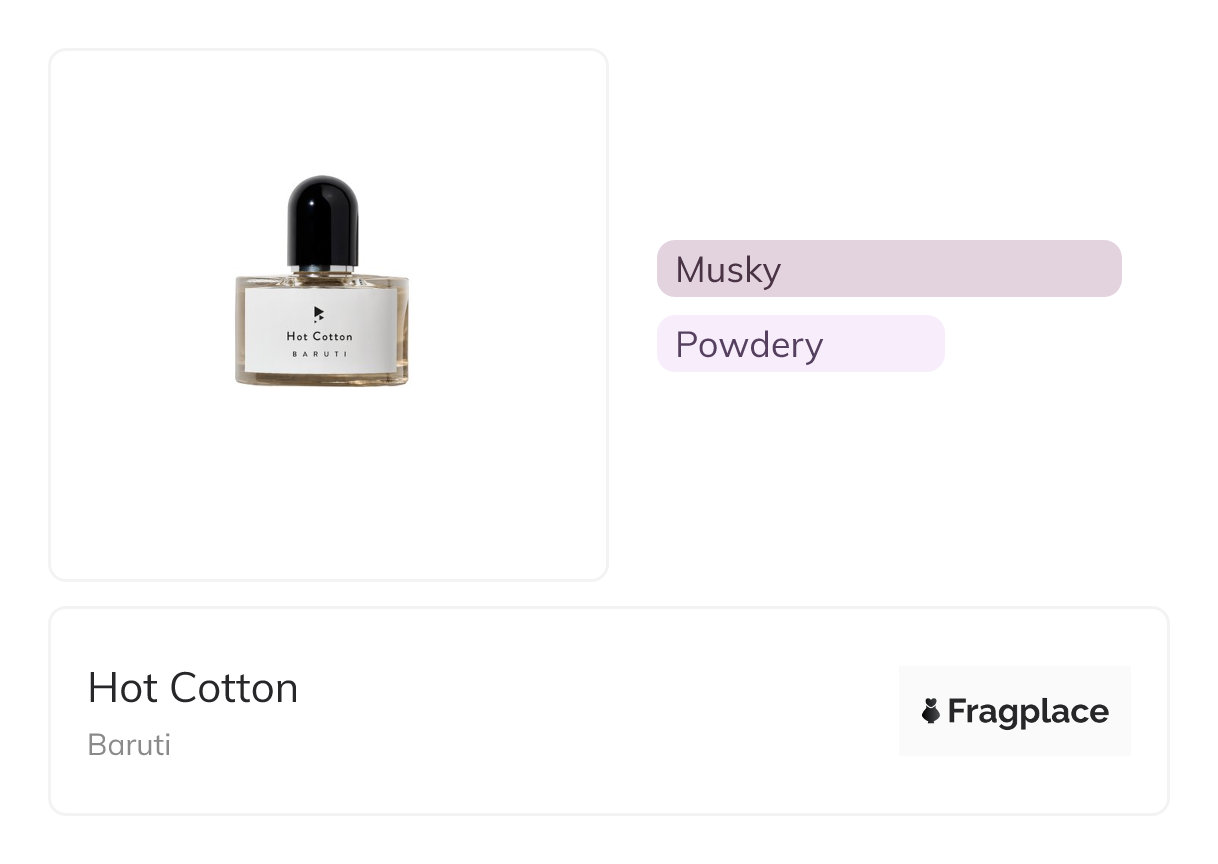Click the word "Powdery" in the tag

coord(749,345)
